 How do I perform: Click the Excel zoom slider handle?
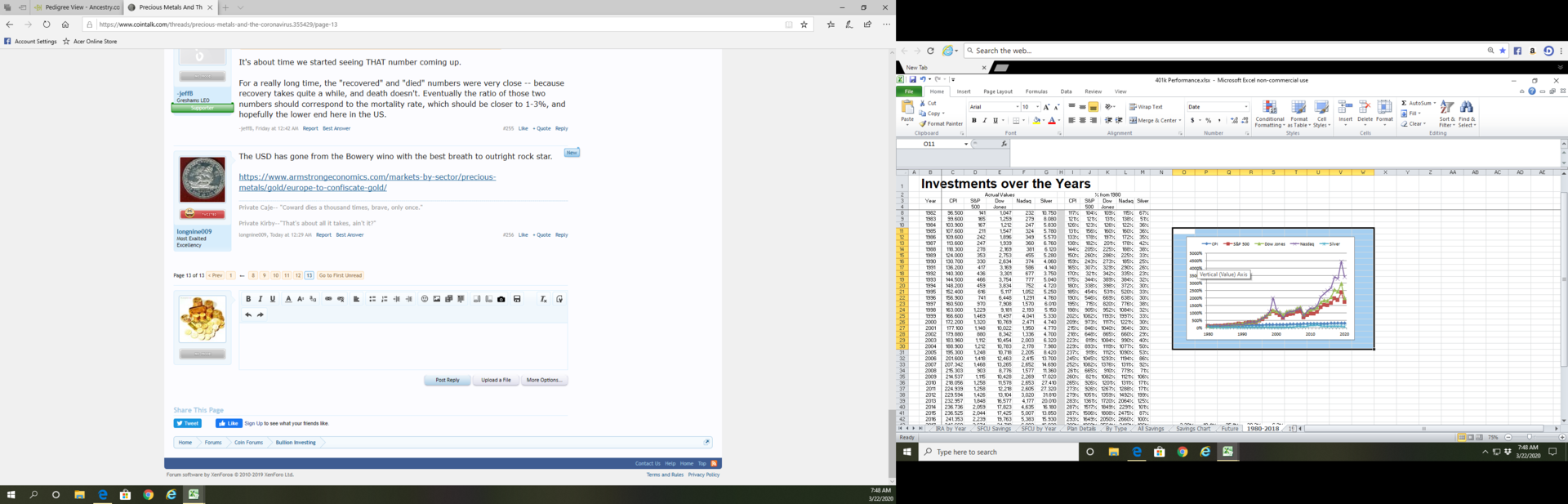click(x=1530, y=437)
